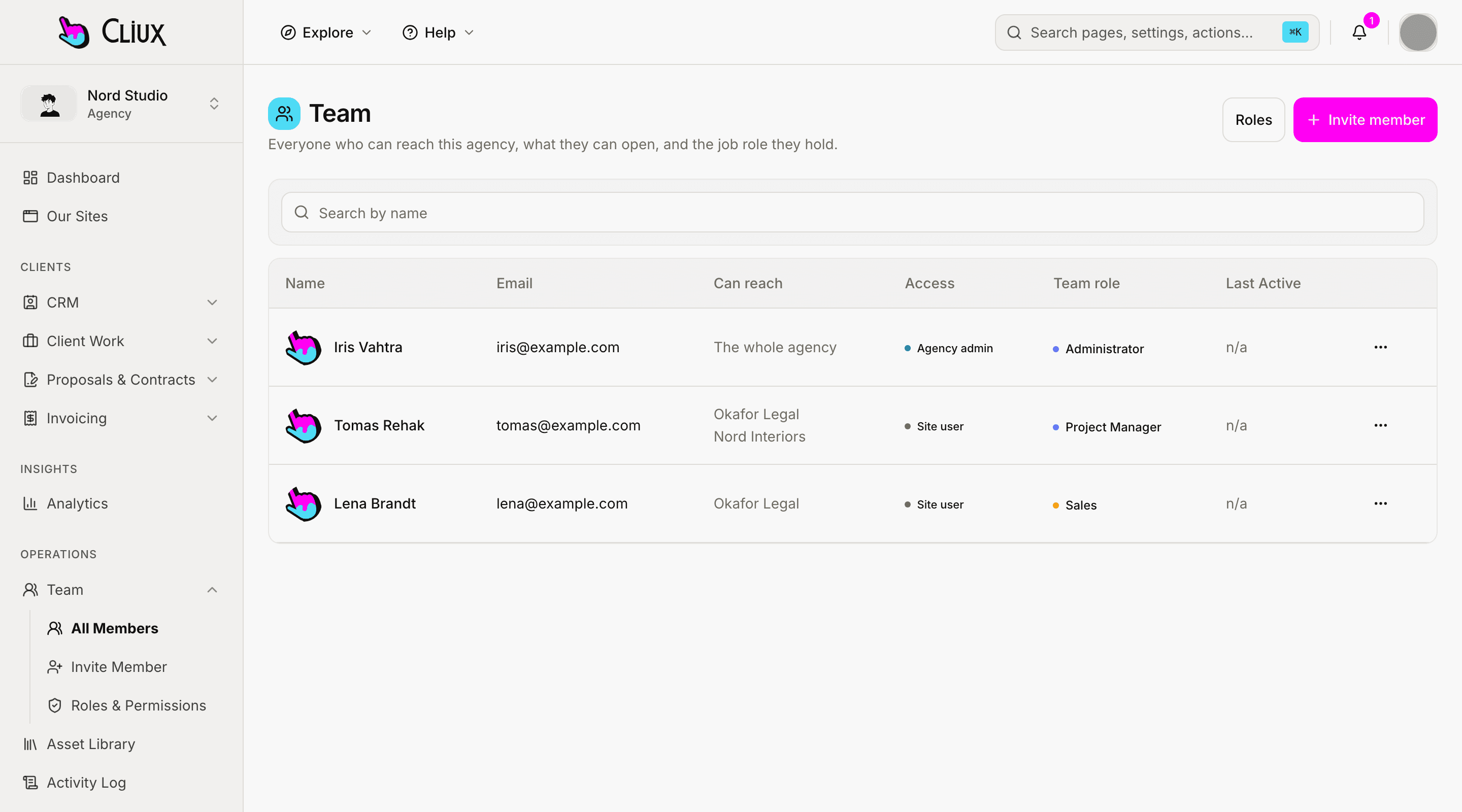The height and width of the screenshot is (812, 1462).
Task: Click the Team page header icon
Action: pos(284,114)
